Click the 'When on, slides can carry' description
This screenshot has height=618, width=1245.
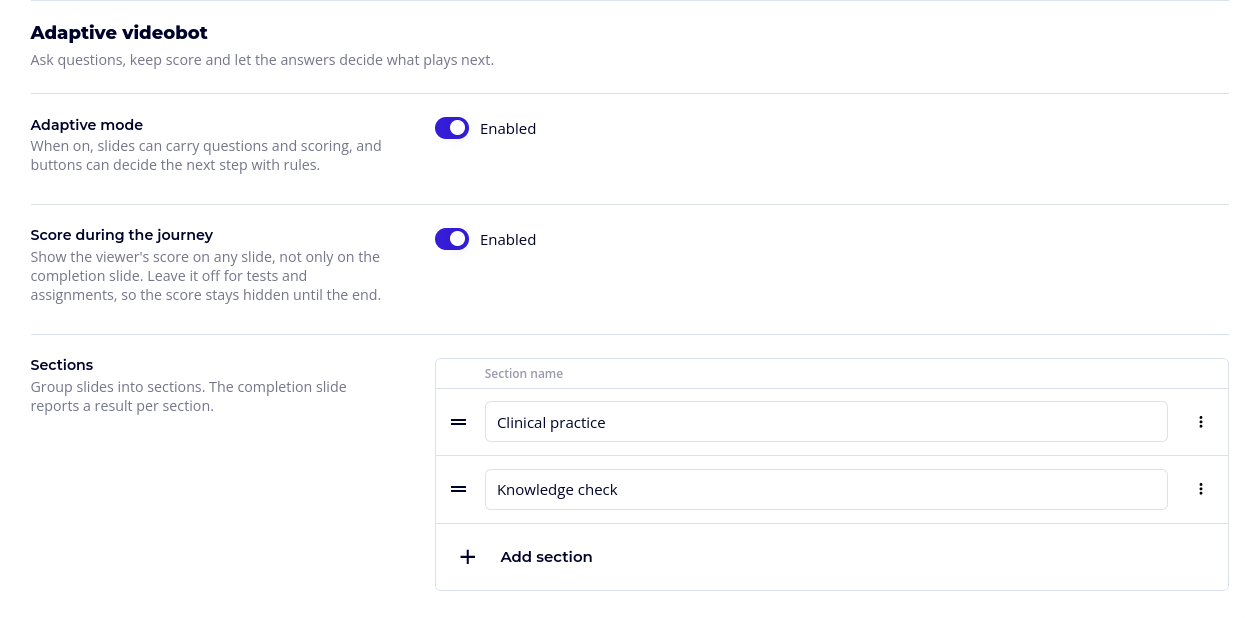point(206,155)
